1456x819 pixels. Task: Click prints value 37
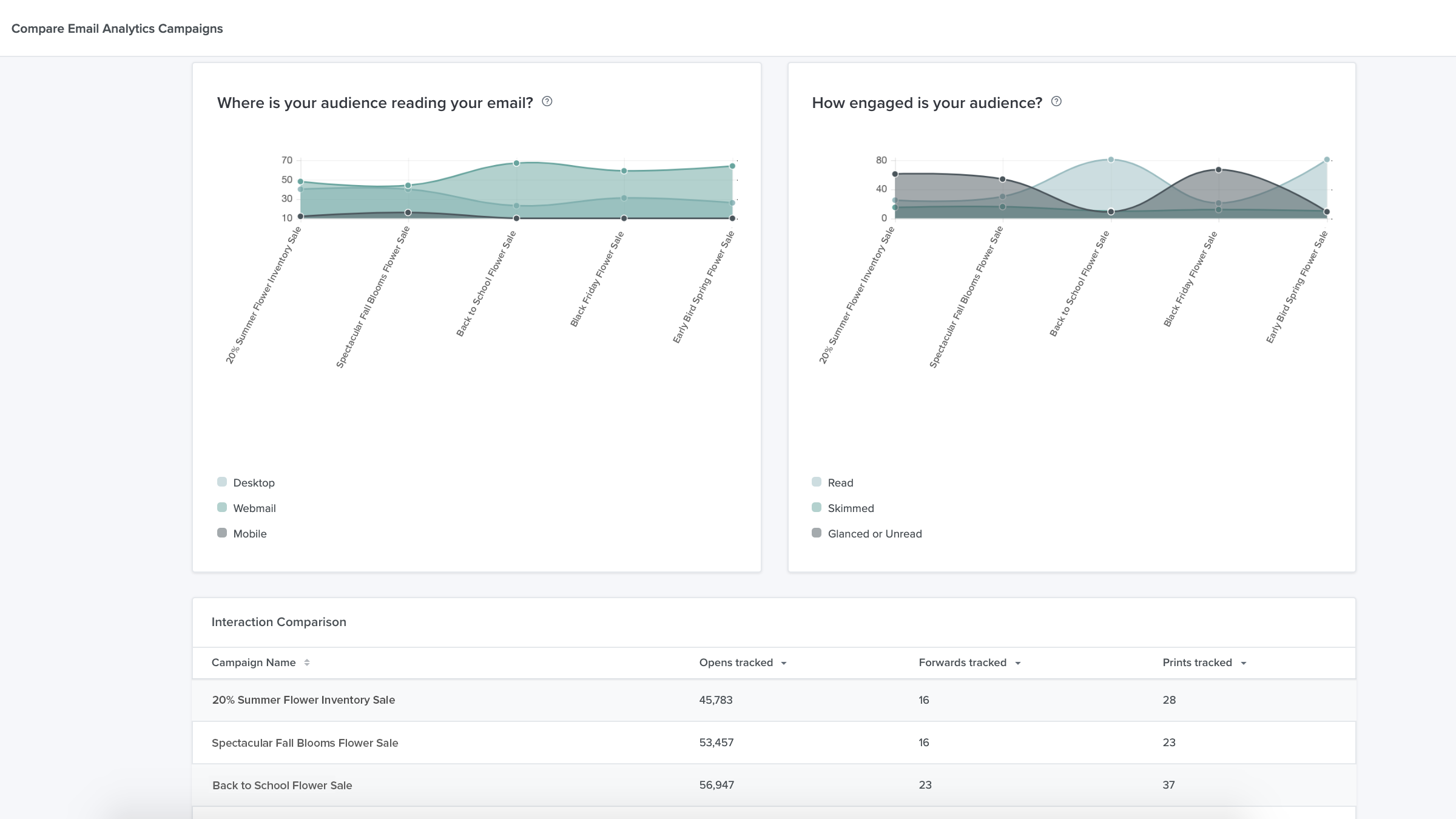[x=1168, y=785]
